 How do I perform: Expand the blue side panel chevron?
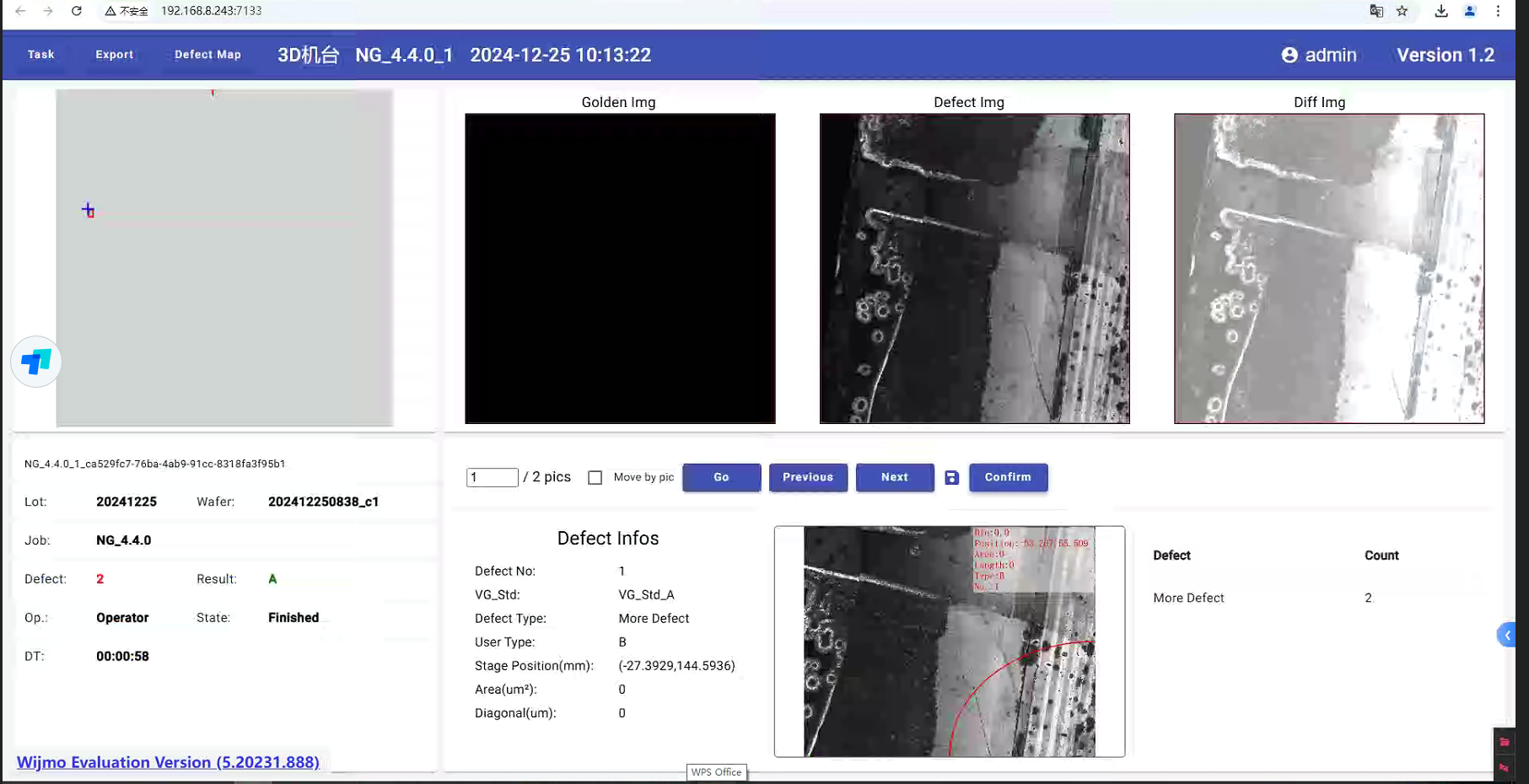(x=1506, y=635)
